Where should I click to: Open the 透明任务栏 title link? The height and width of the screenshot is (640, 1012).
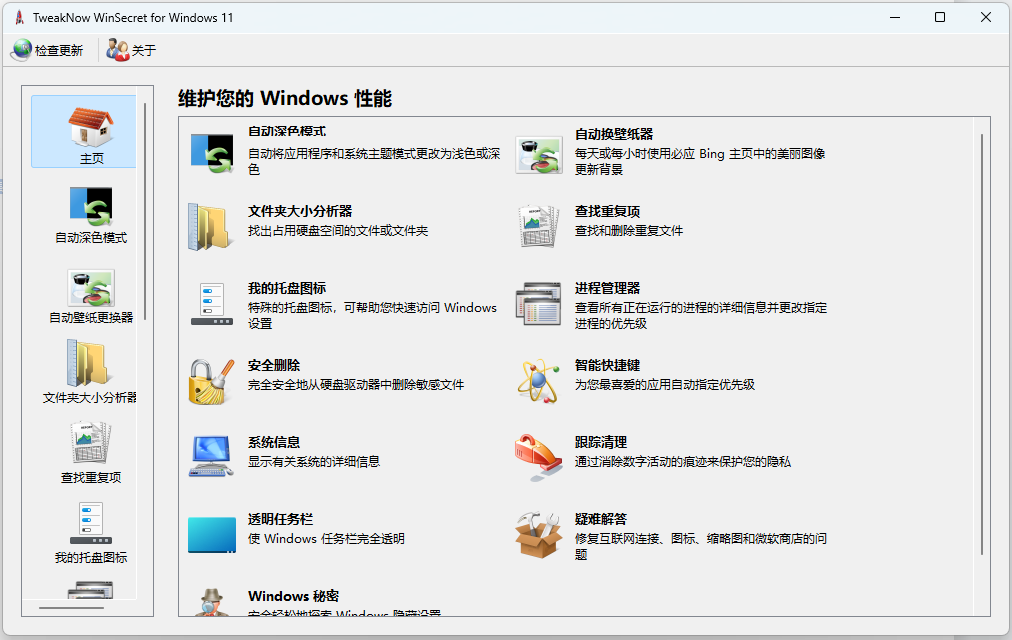click(x=280, y=519)
